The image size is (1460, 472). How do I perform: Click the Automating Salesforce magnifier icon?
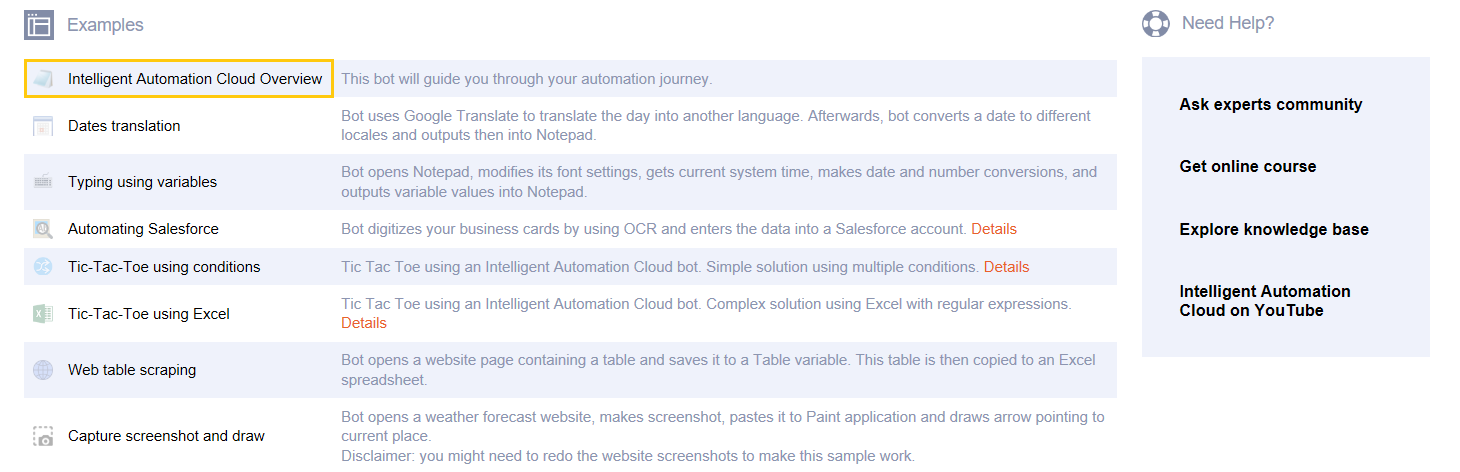pyautogui.click(x=42, y=229)
